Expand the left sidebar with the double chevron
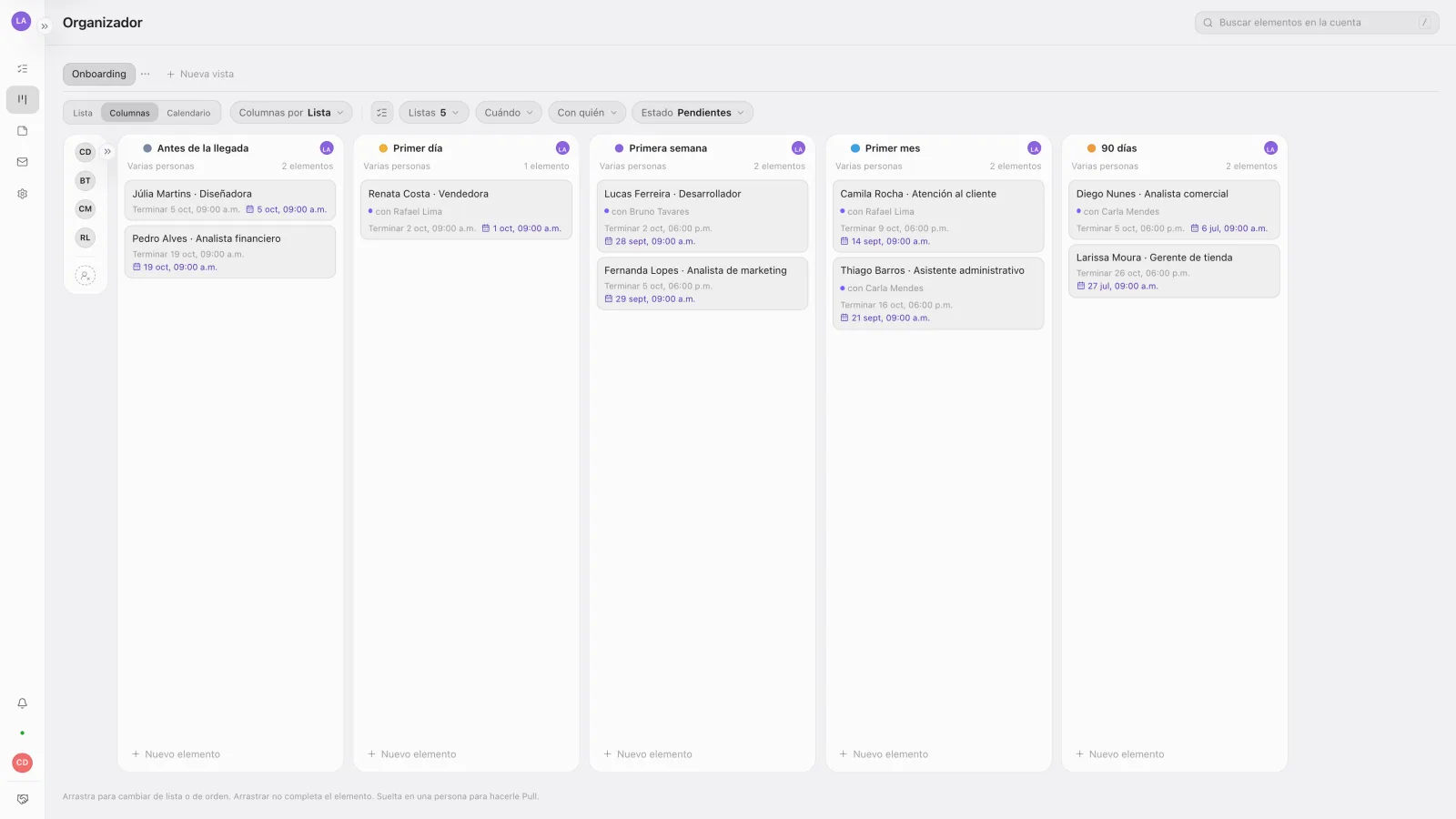Image resolution: width=1456 pixels, height=819 pixels. [x=45, y=26]
